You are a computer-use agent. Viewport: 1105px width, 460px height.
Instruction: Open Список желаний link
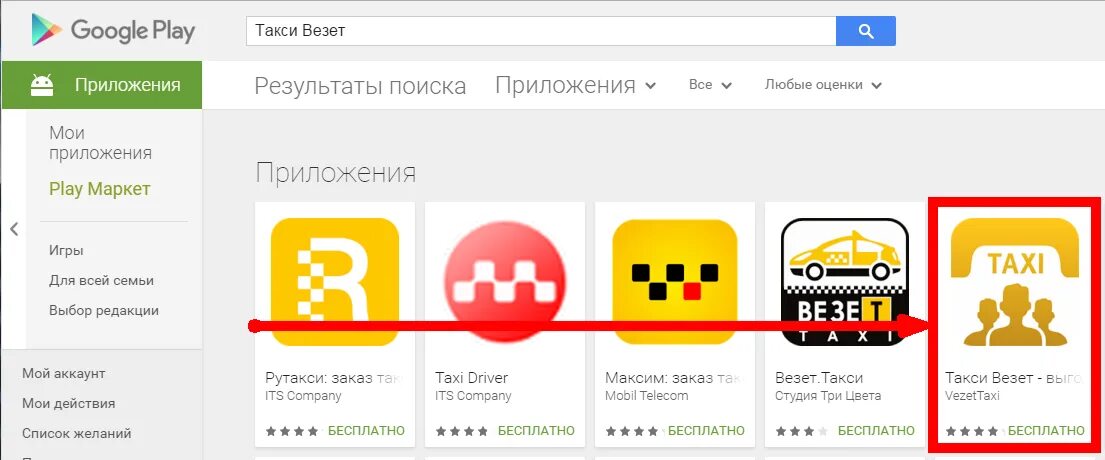point(77,433)
